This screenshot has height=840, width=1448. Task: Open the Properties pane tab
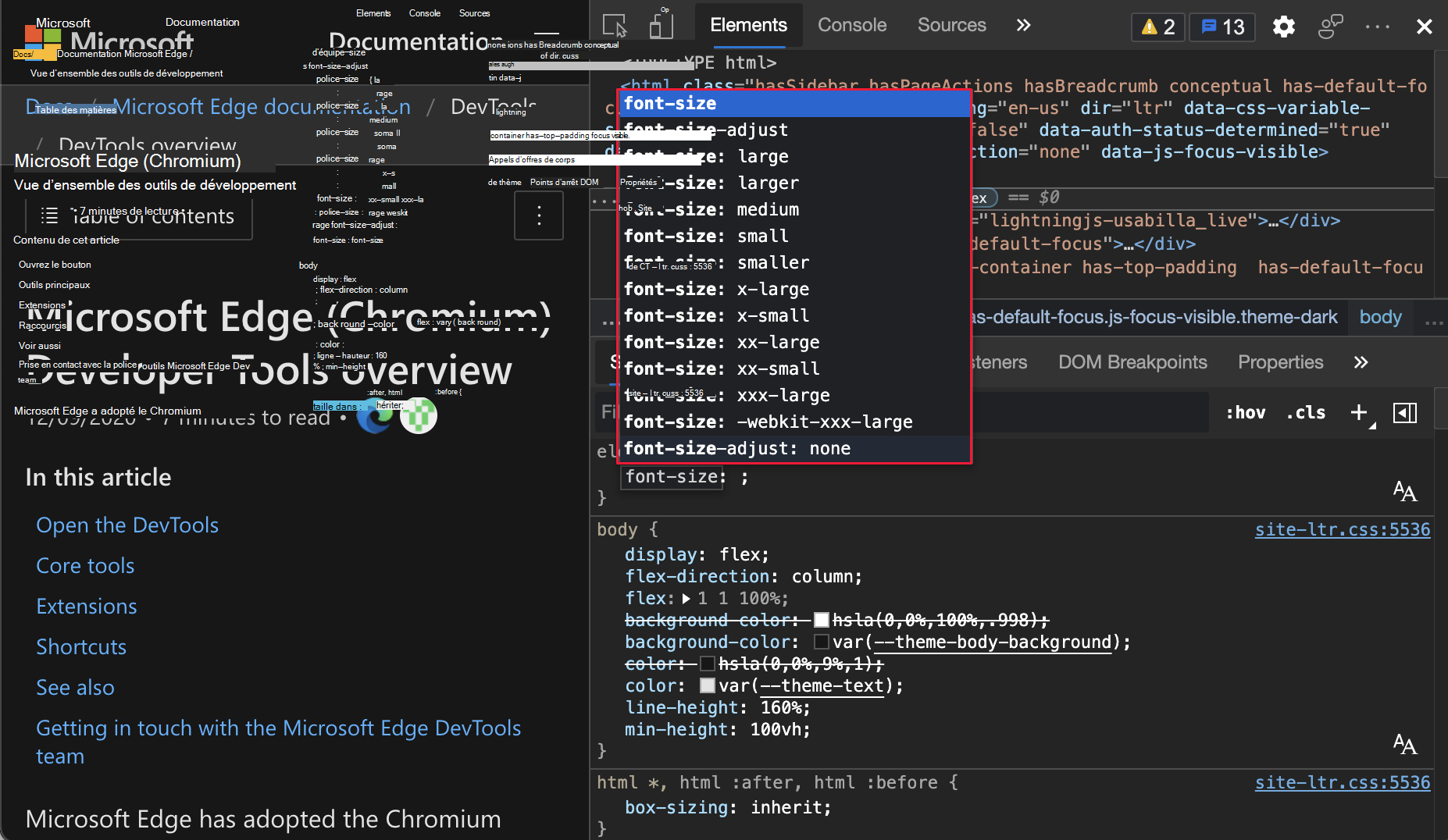tap(1280, 362)
